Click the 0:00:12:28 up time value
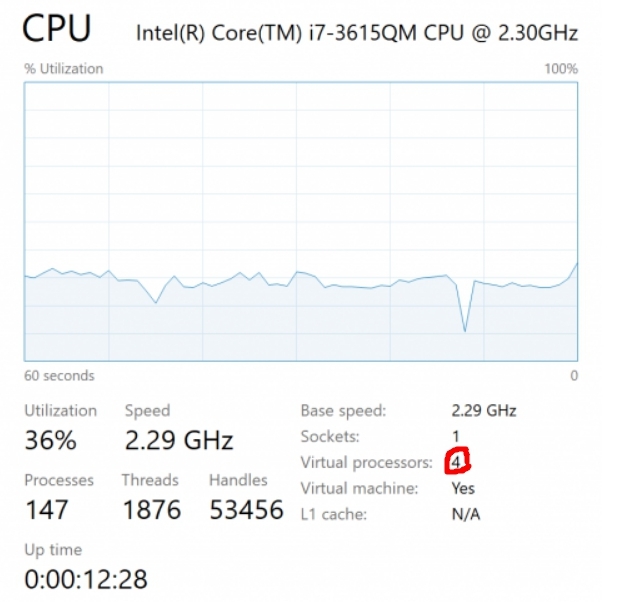Viewport: 625px width, 602px height. 86,579
